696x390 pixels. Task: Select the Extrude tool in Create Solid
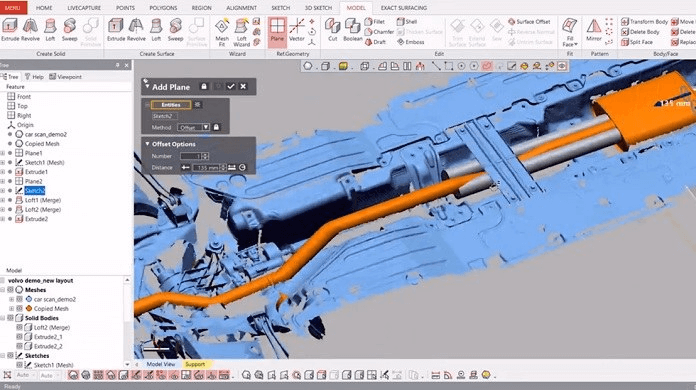(x=10, y=30)
